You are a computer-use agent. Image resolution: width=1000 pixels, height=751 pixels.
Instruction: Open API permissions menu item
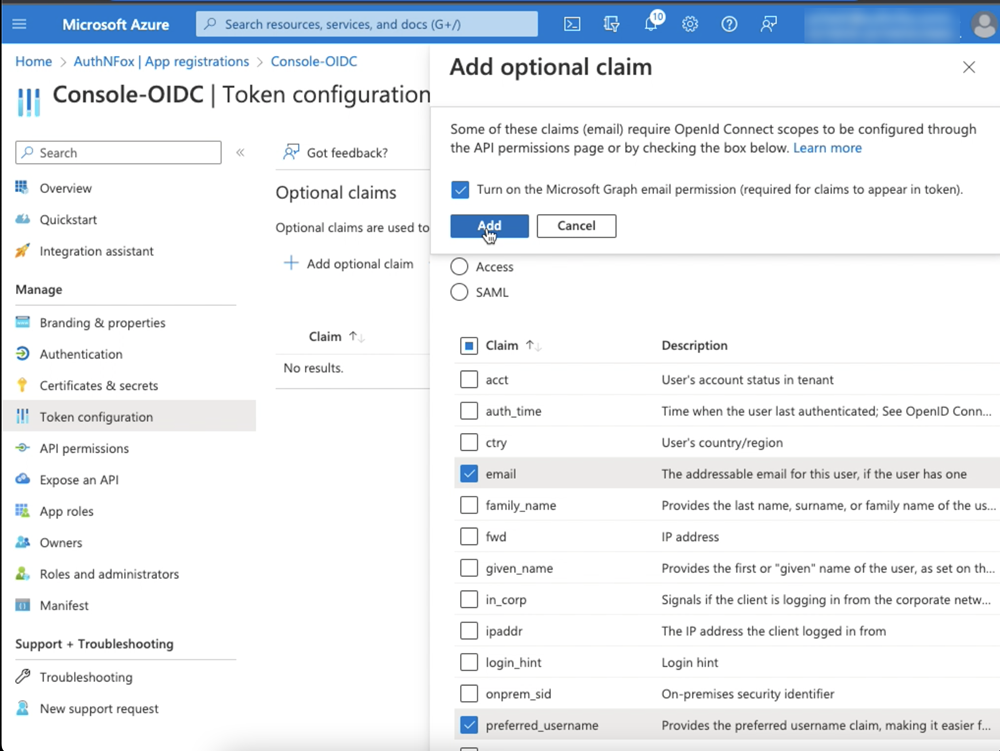84,448
